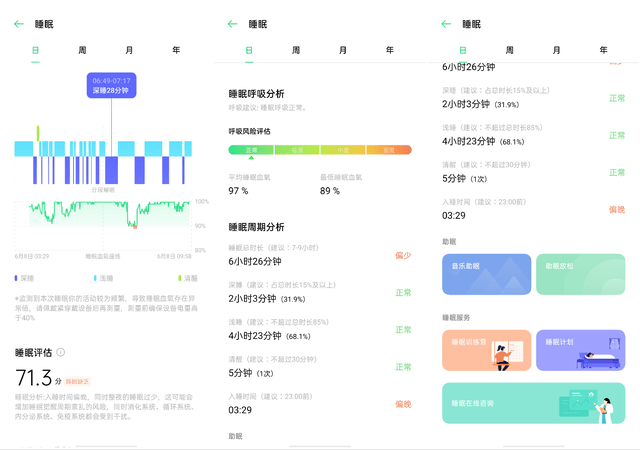
Task: Click the 中度 segment of the breathing risk bar
Action: 343,150
